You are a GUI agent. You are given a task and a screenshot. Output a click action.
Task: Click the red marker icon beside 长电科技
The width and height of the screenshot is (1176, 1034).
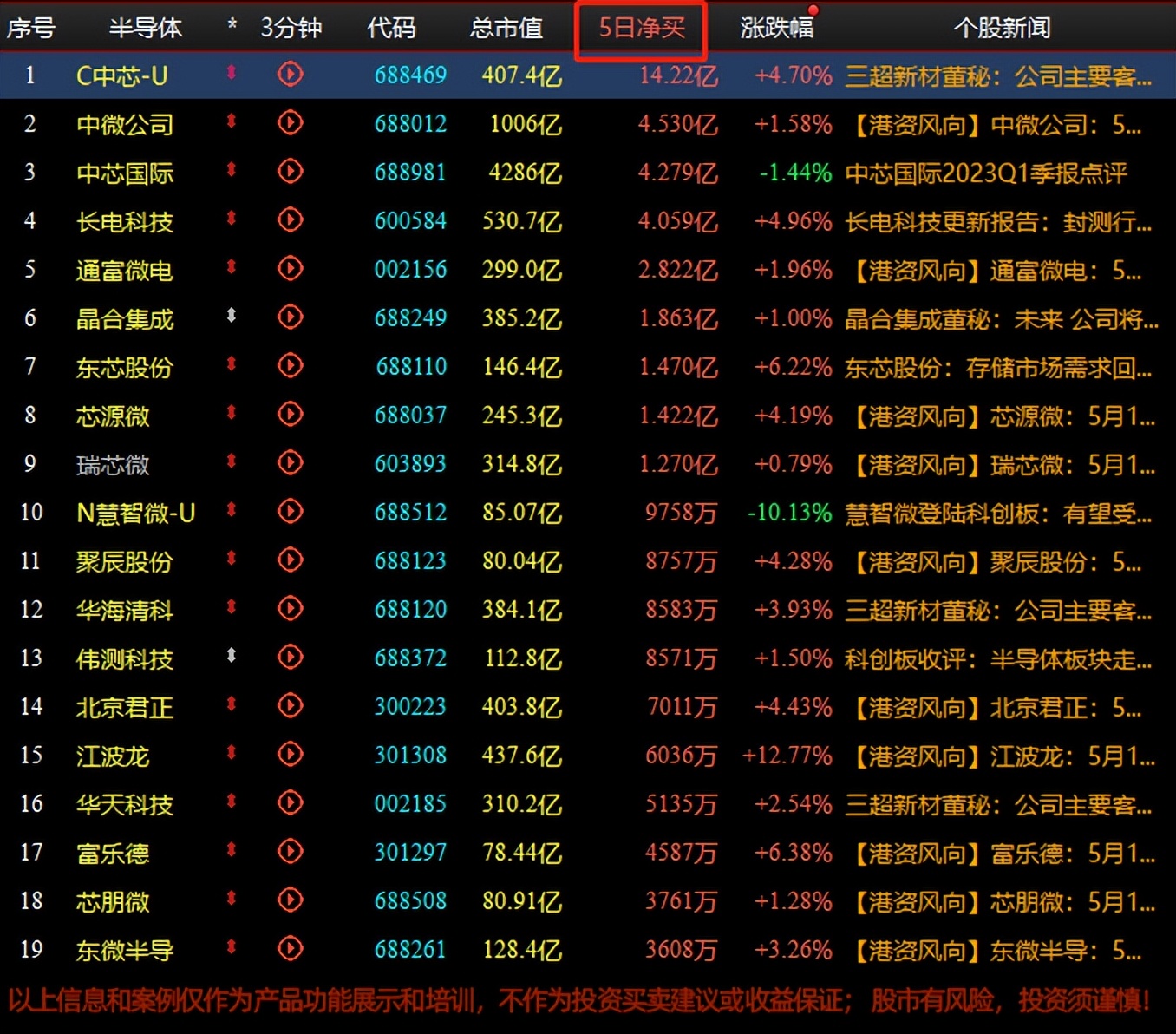232,219
